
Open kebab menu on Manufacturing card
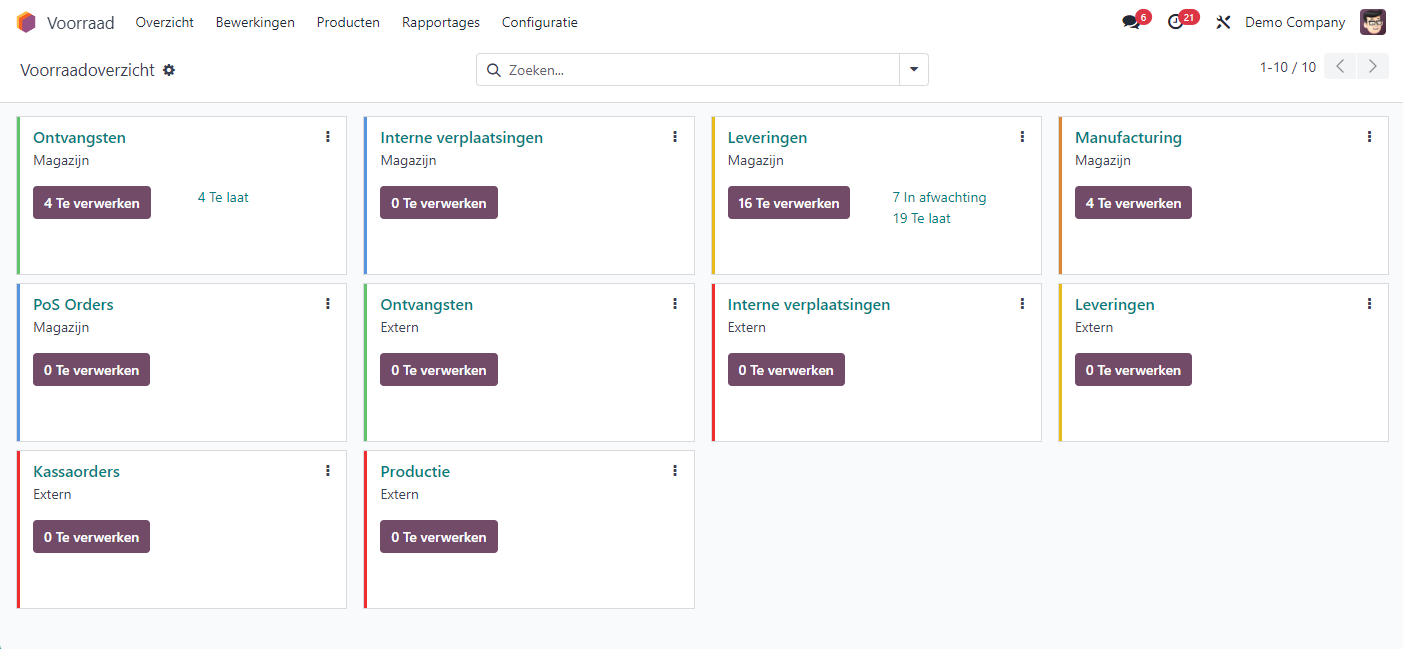pos(1369,137)
